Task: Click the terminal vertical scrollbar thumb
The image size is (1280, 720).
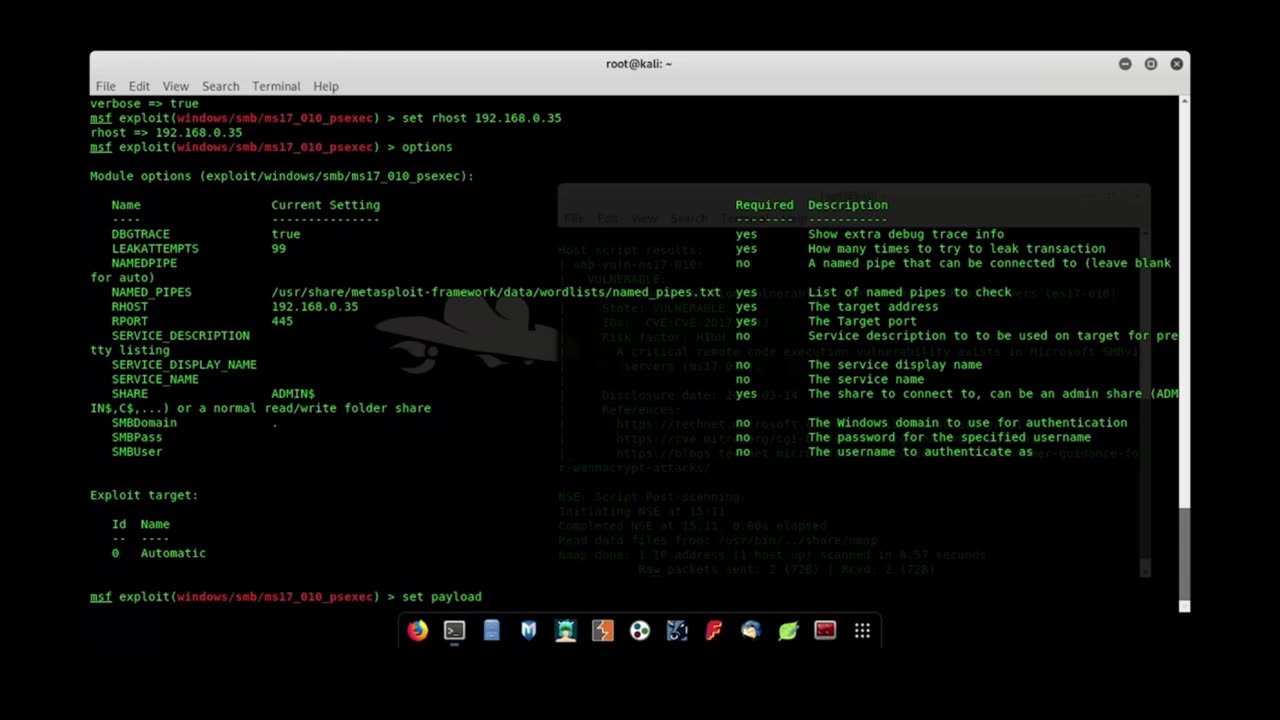Action: pos(1185,552)
